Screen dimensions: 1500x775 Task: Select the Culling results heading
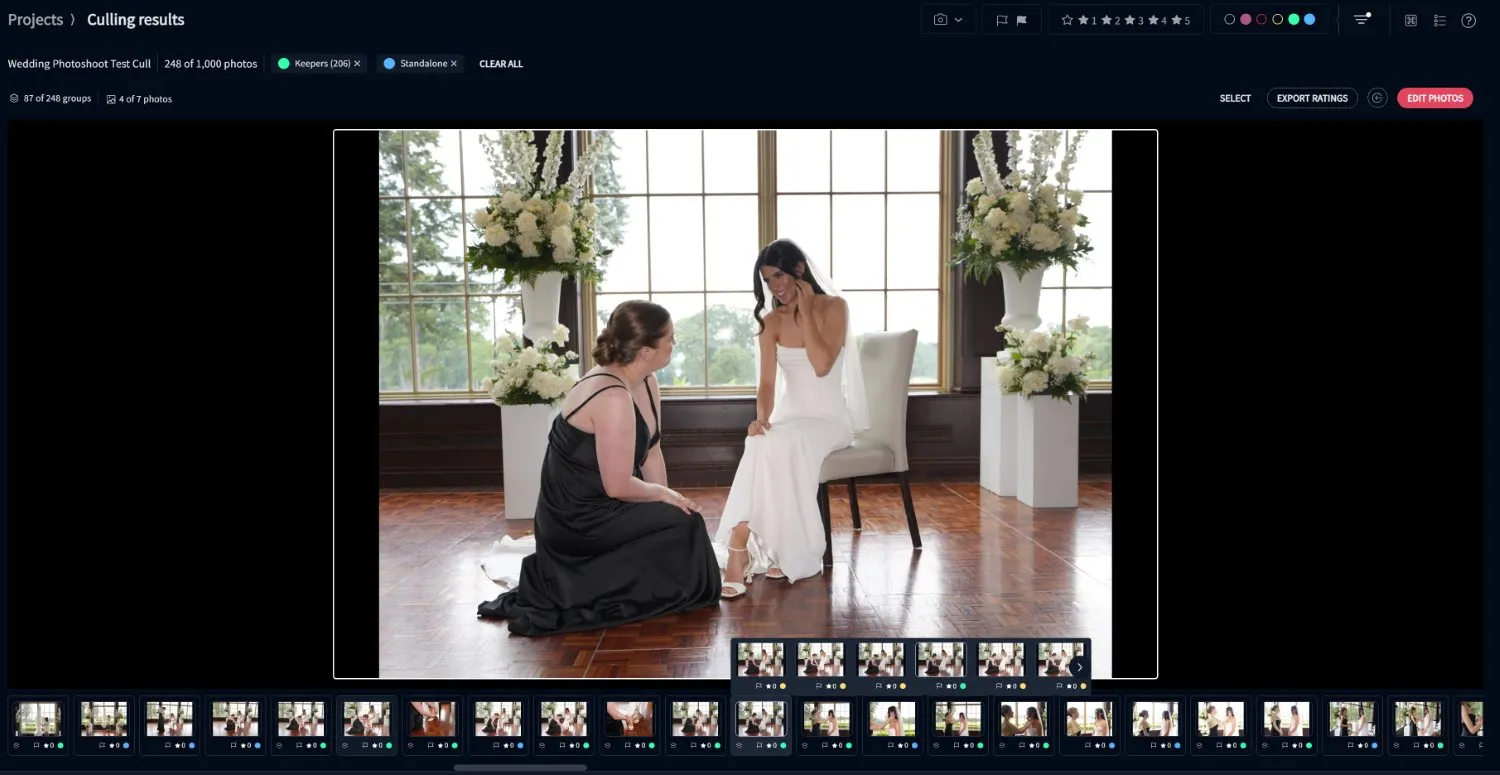pyautogui.click(x=135, y=19)
